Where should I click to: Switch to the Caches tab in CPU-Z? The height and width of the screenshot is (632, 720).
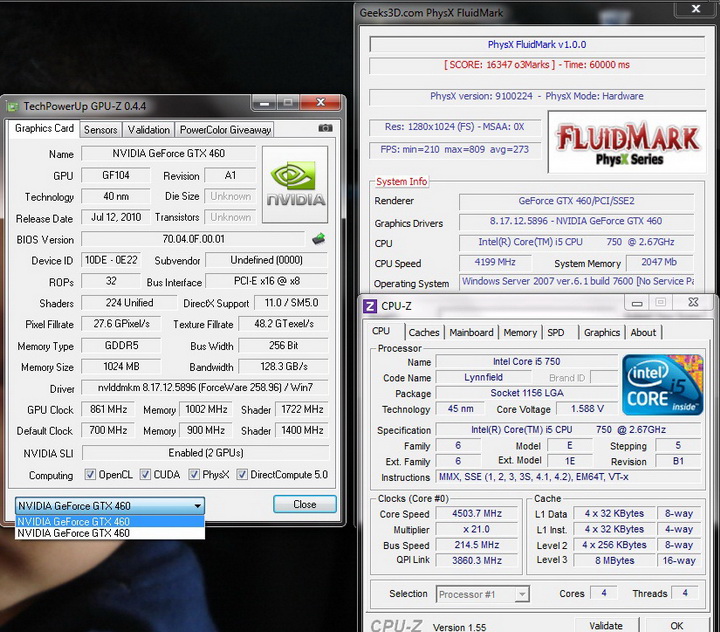(x=424, y=333)
